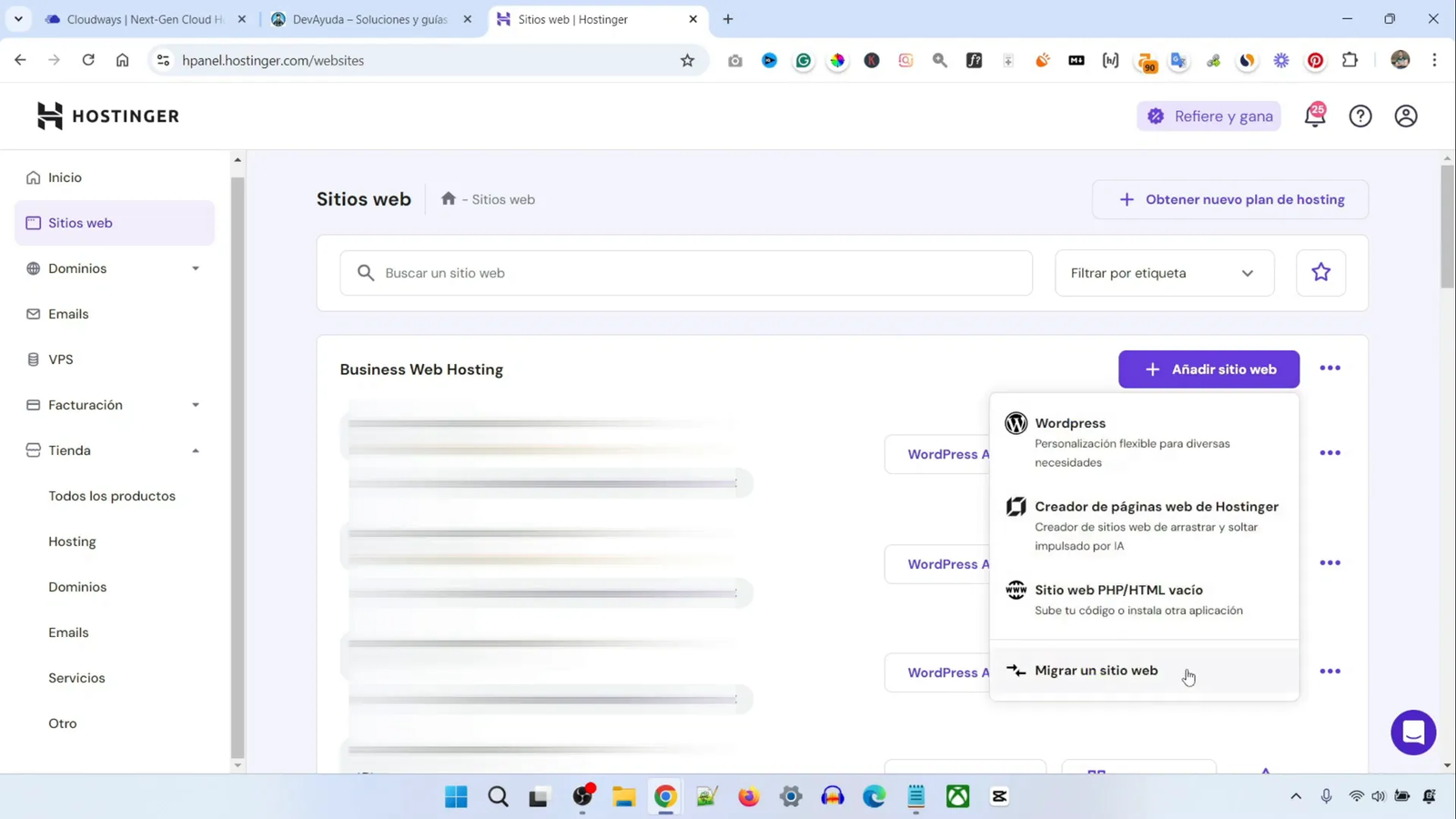
Task: Switch to the Cloudways browser tab
Action: click(136, 18)
